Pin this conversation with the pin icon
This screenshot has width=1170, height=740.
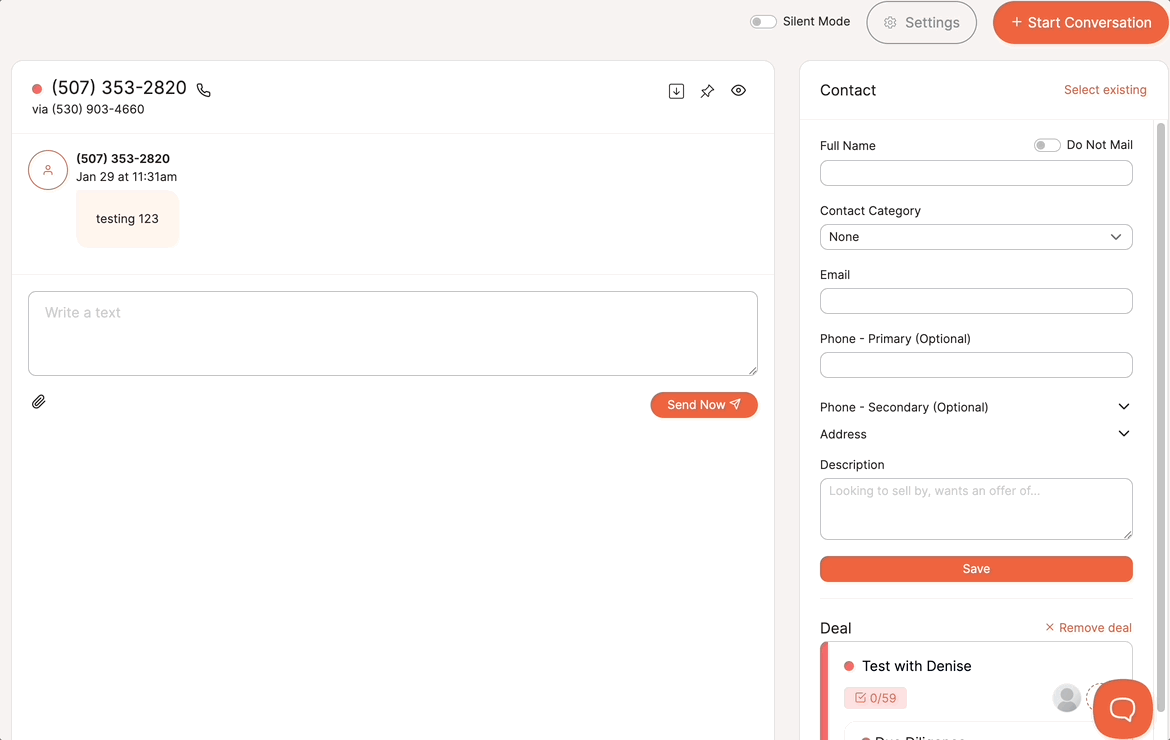707,91
